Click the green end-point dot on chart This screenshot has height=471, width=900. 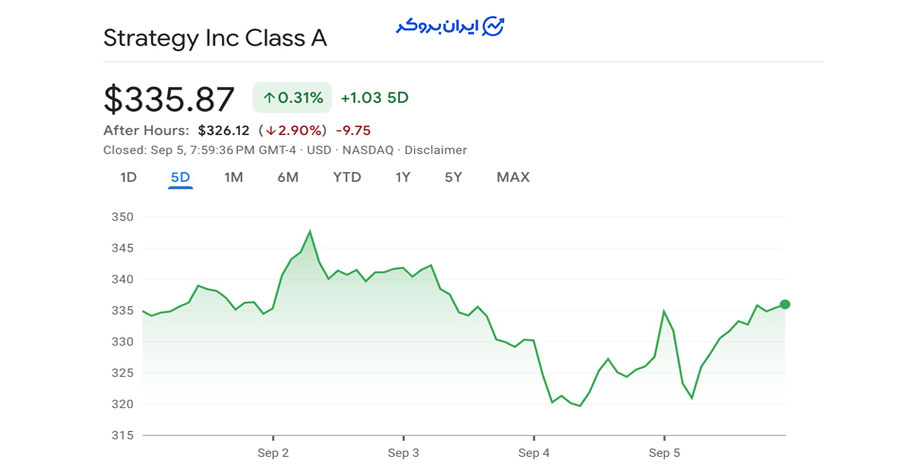pos(785,304)
